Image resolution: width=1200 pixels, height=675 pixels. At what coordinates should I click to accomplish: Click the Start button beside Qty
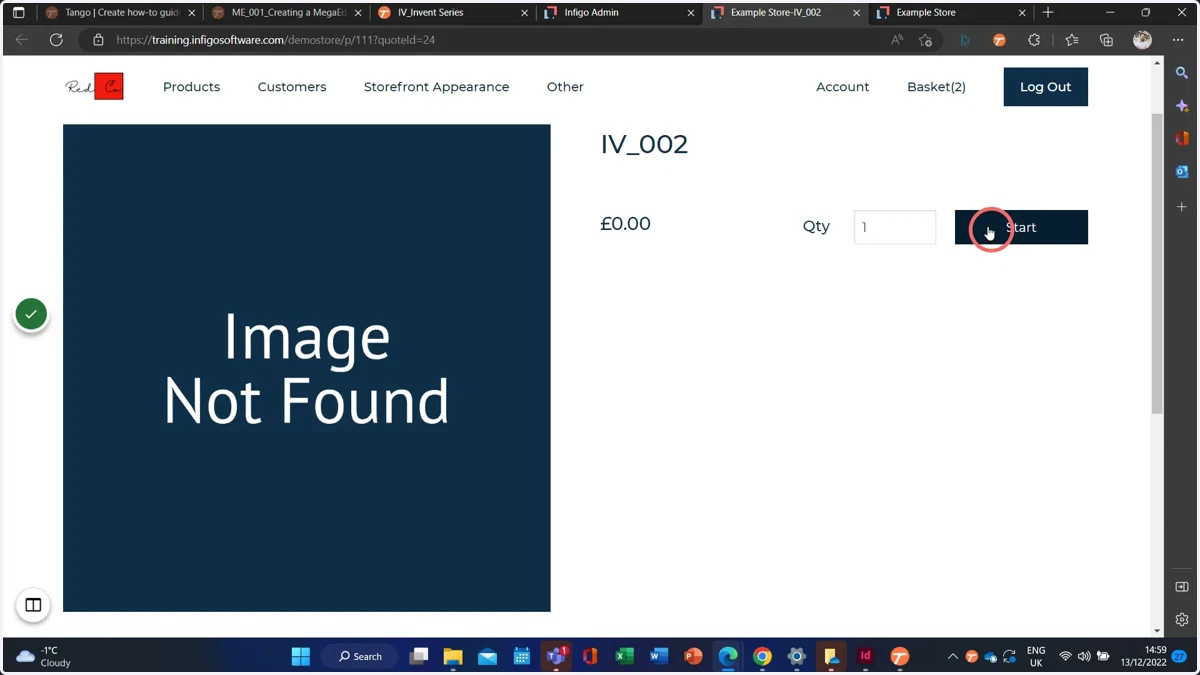[x=1021, y=227]
